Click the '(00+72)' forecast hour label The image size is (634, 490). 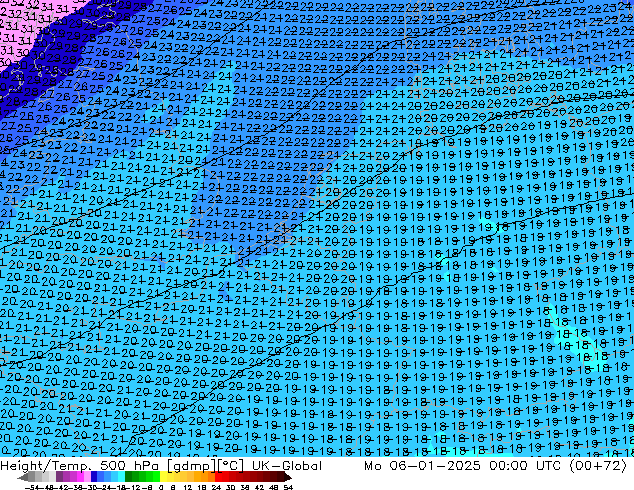tap(598, 466)
